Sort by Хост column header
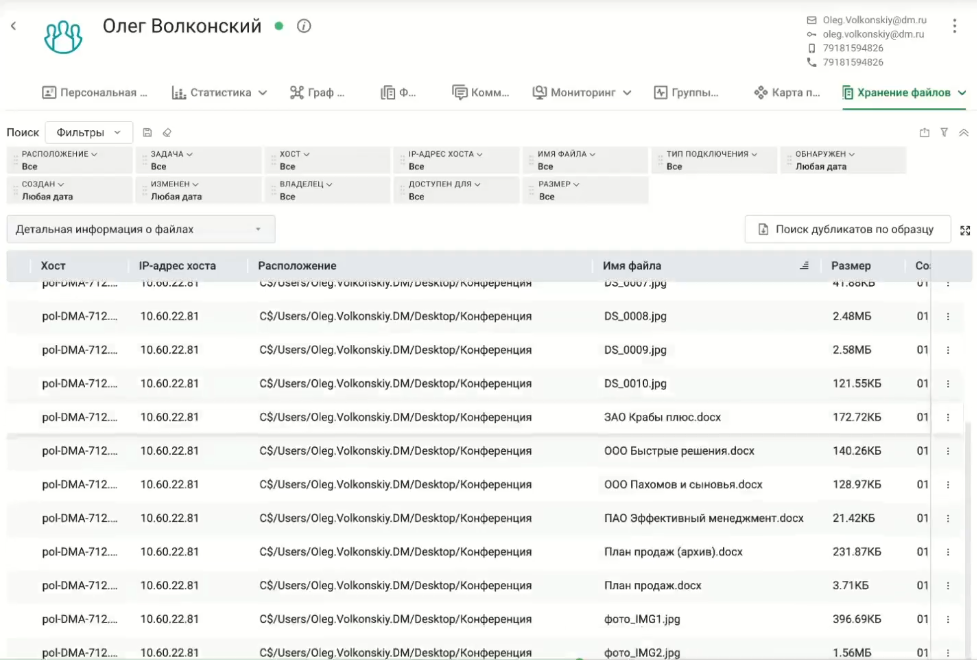The image size is (977, 660). point(53,265)
